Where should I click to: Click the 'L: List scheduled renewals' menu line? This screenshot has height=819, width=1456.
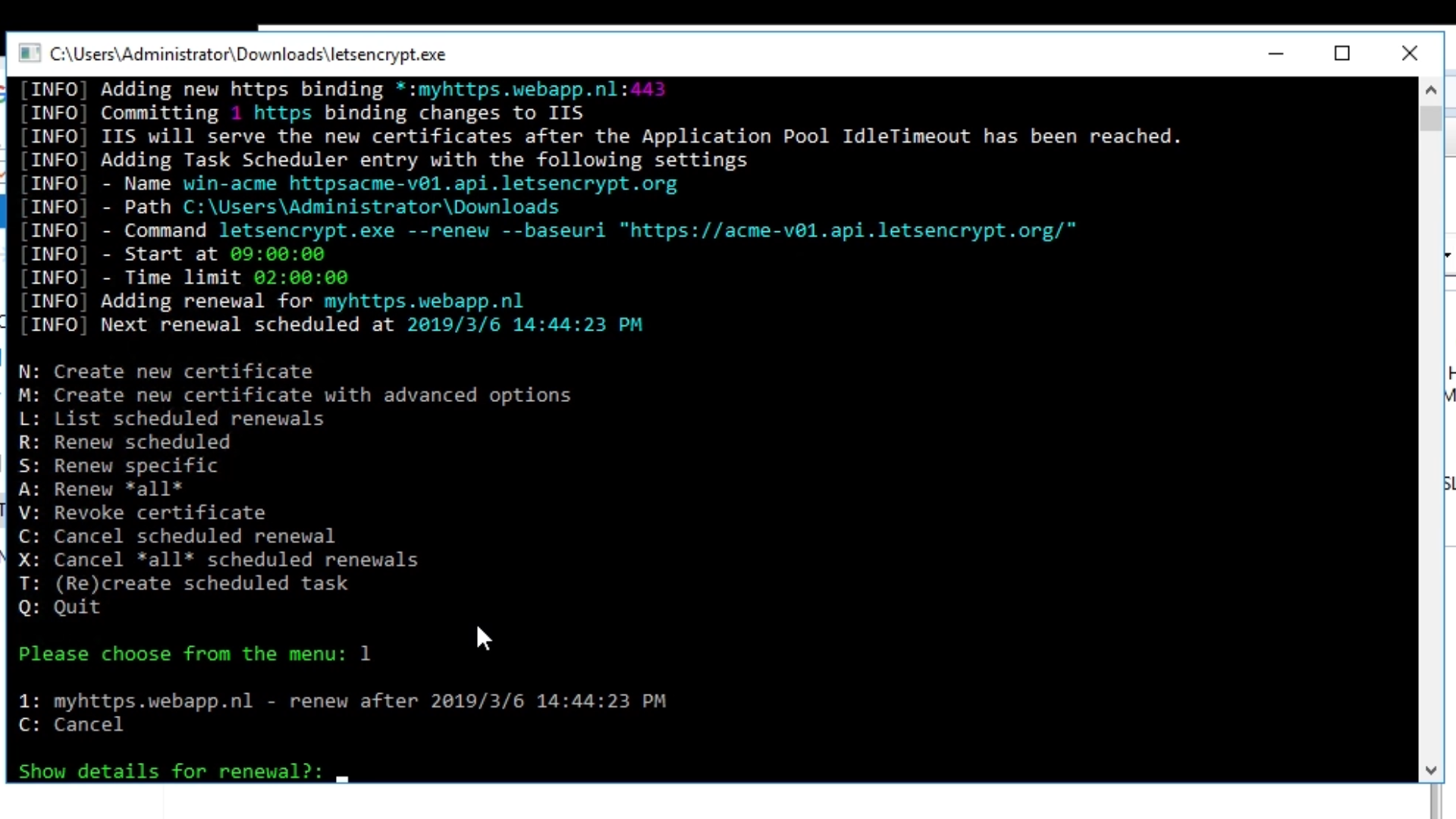[x=171, y=419]
